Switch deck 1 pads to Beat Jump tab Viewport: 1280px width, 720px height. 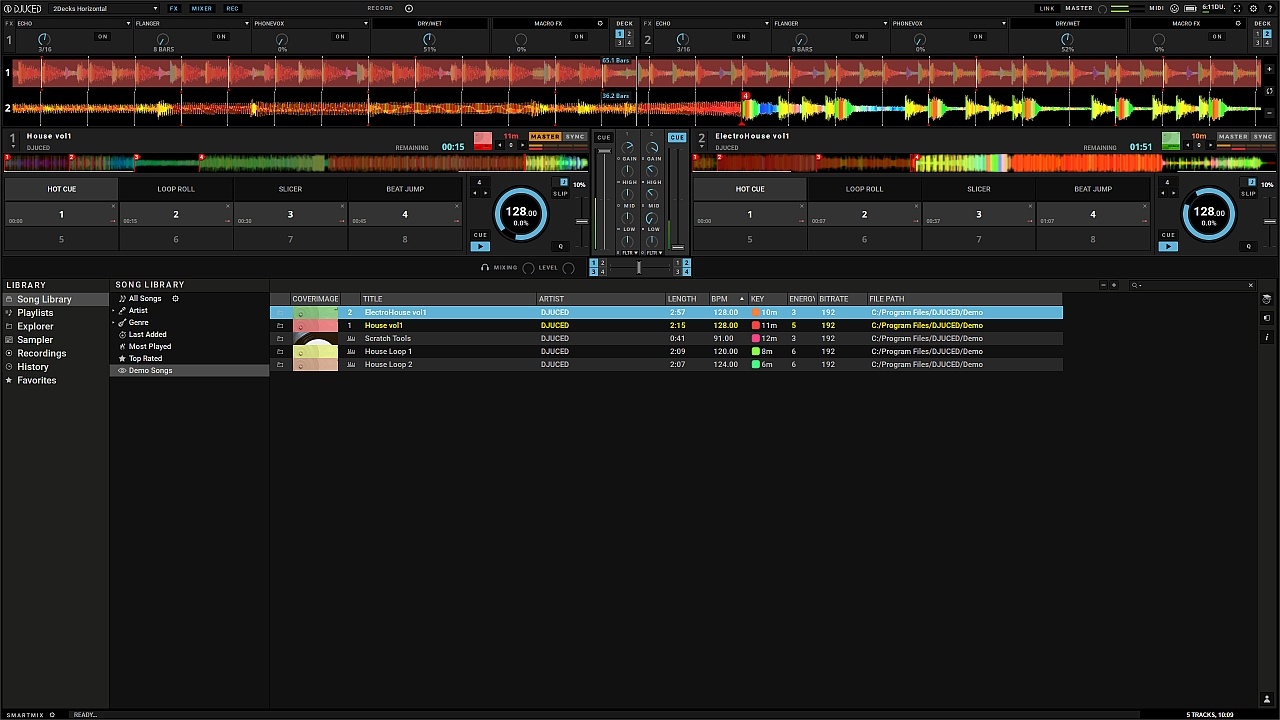point(405,189)
